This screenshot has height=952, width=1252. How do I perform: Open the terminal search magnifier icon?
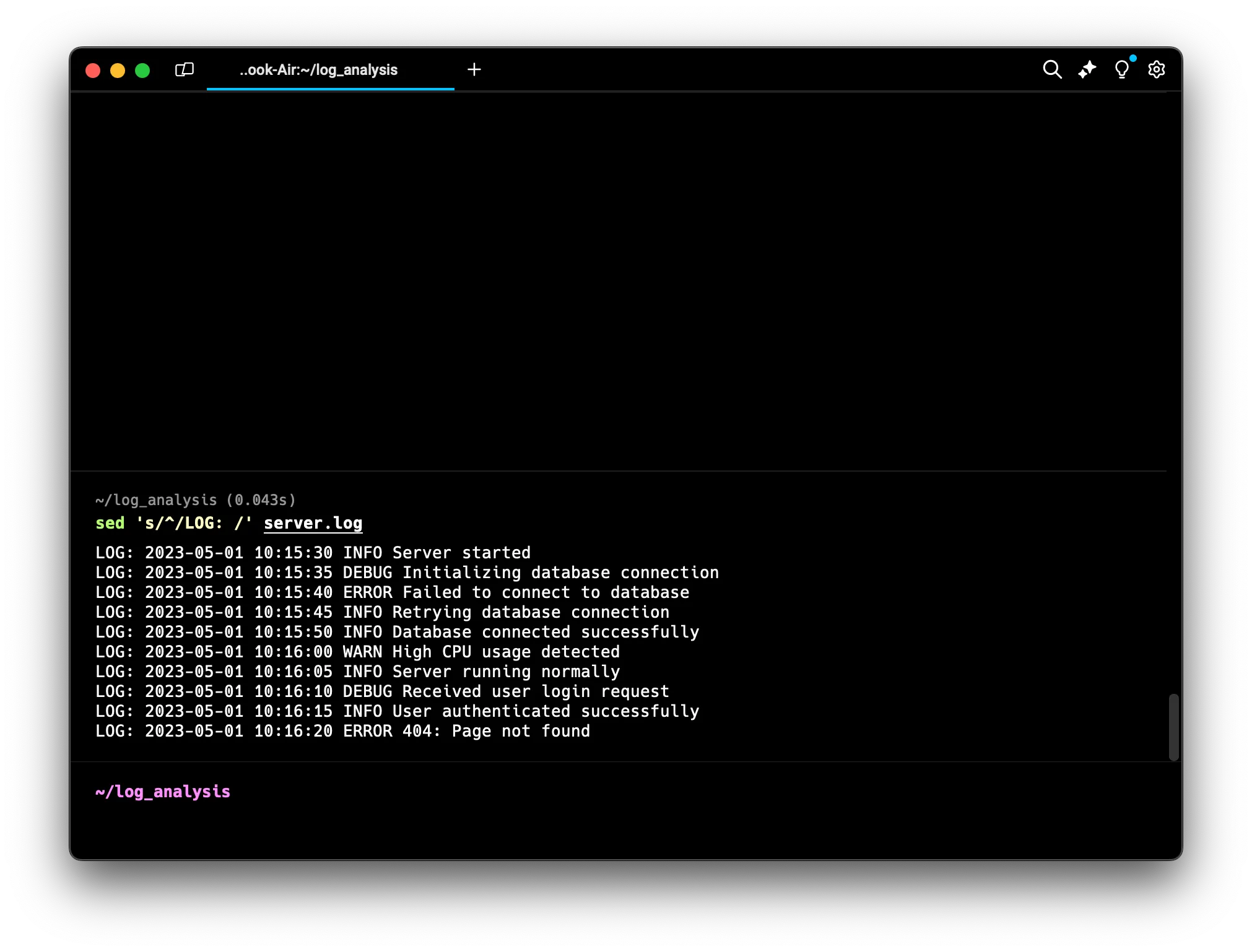pos(1052,69)
